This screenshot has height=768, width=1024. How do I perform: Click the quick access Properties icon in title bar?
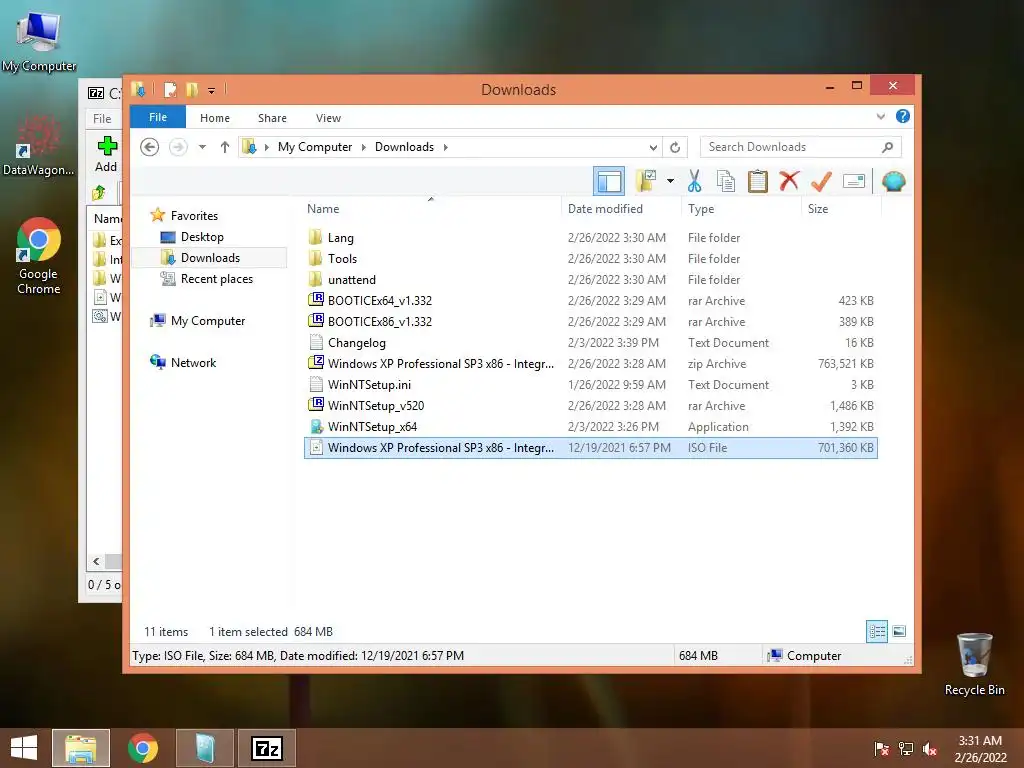point(170,89)
